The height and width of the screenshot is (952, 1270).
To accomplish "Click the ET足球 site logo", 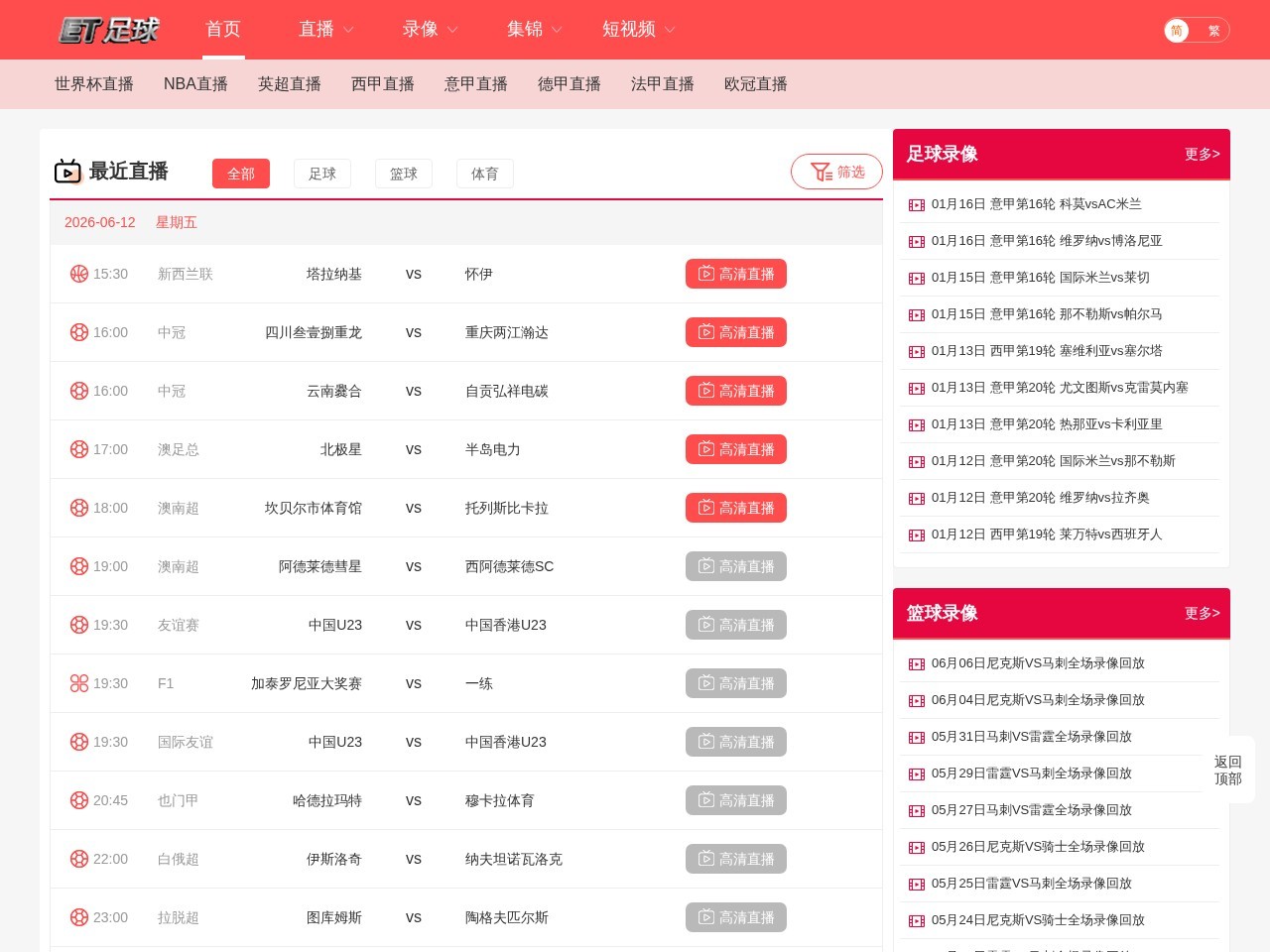I will pyautogui.click(x=109, y=30).
